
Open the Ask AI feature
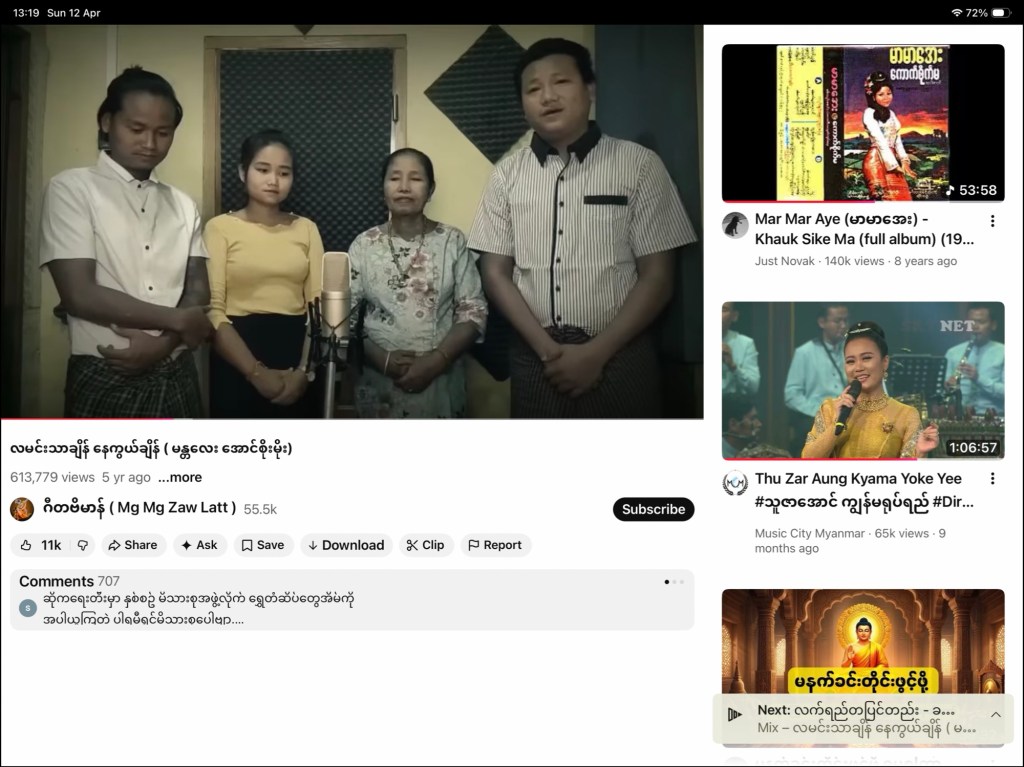click(199, 545)
